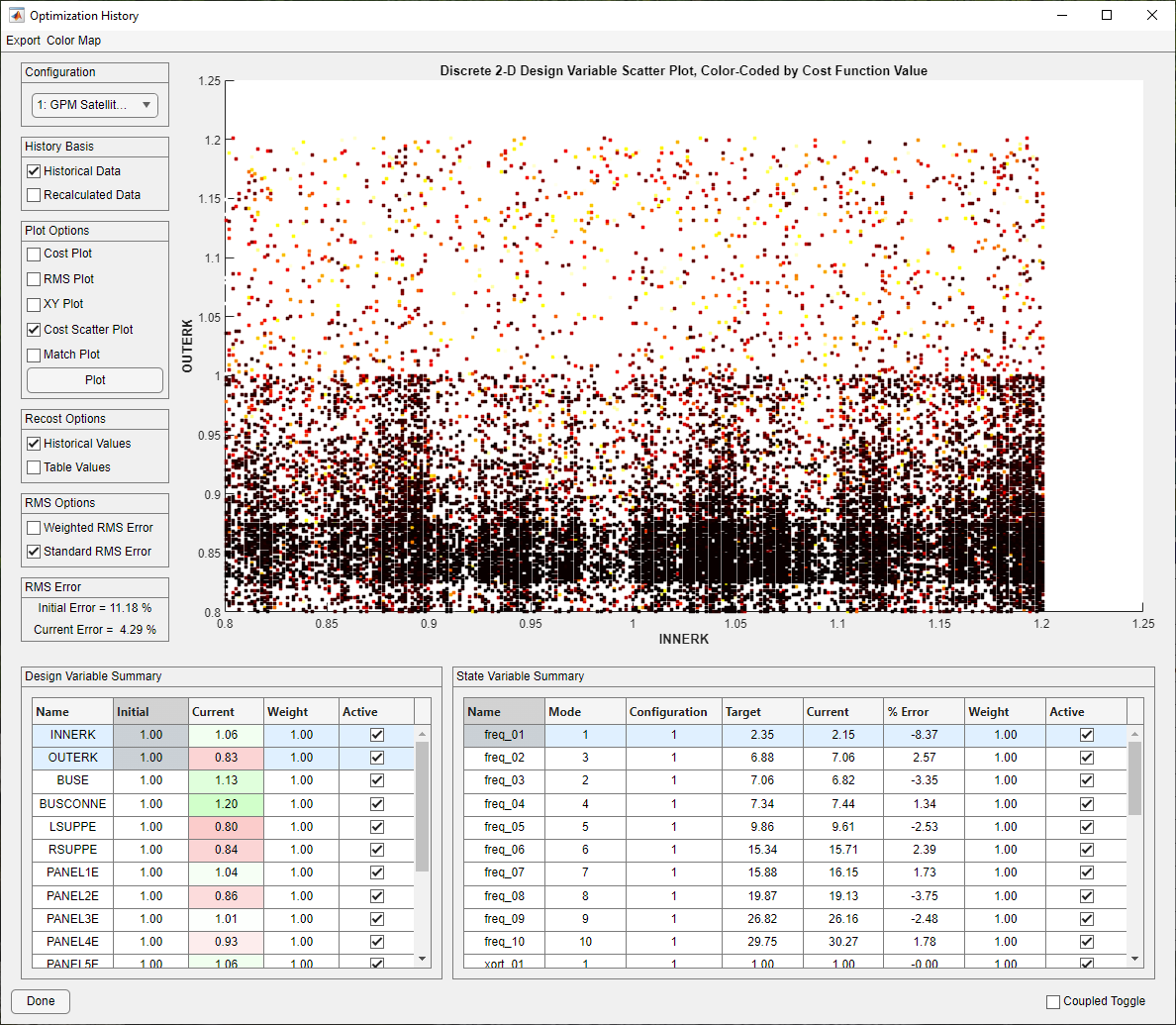Toggle Active checkbox for PANEL1E row
This screenshot has width=1176, height=1025.
[376, 872]
